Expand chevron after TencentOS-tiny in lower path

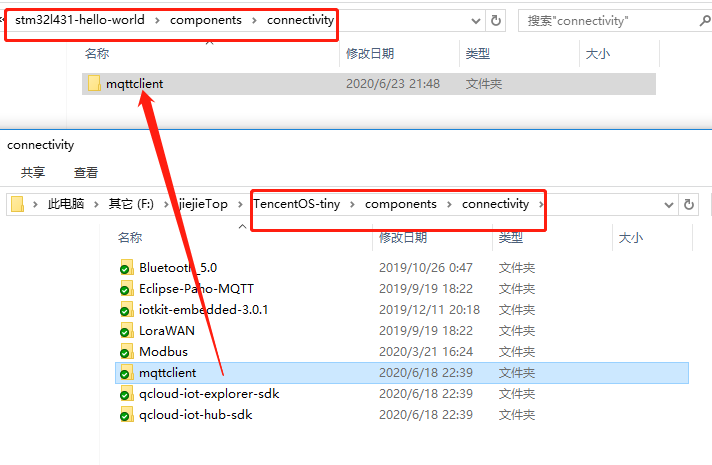352,204
